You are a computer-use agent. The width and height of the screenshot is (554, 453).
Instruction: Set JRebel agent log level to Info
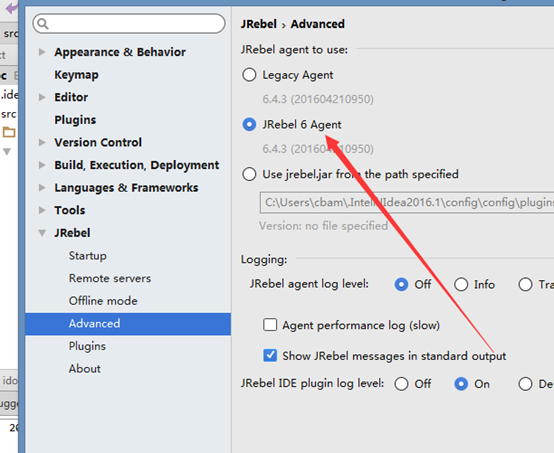point(461,284)
